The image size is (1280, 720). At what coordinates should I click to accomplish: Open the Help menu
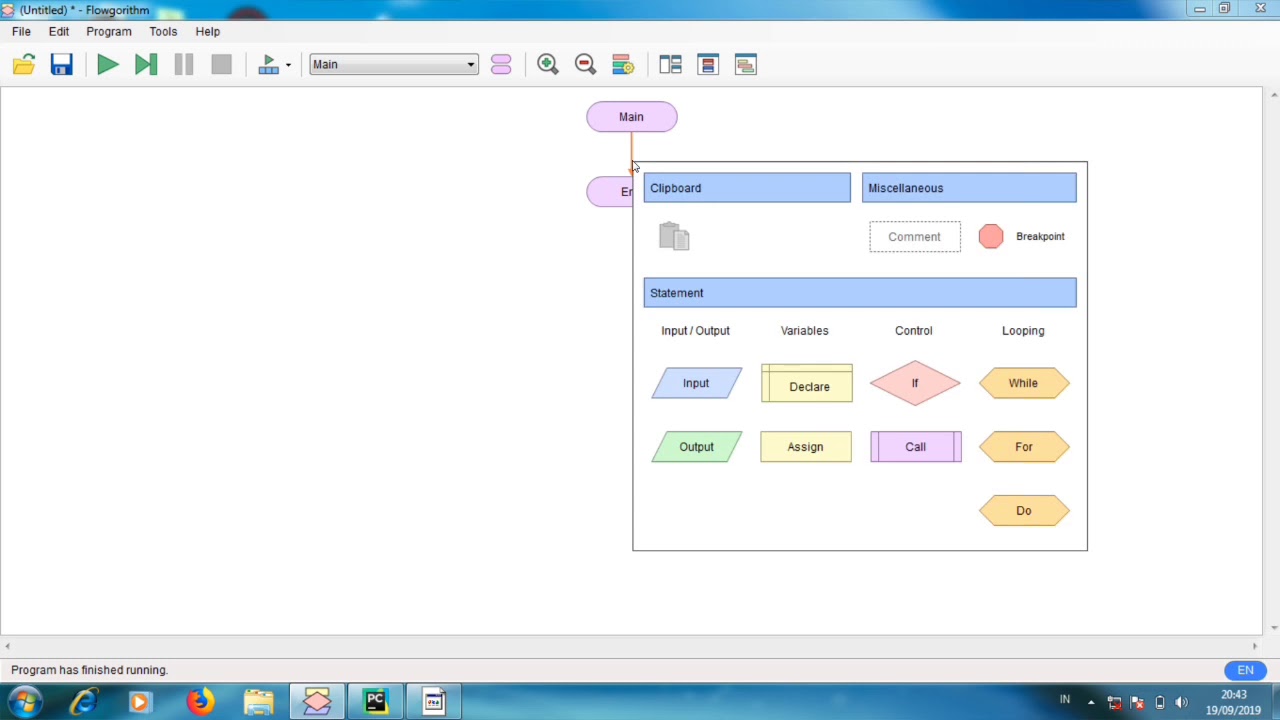pos(208,31)
